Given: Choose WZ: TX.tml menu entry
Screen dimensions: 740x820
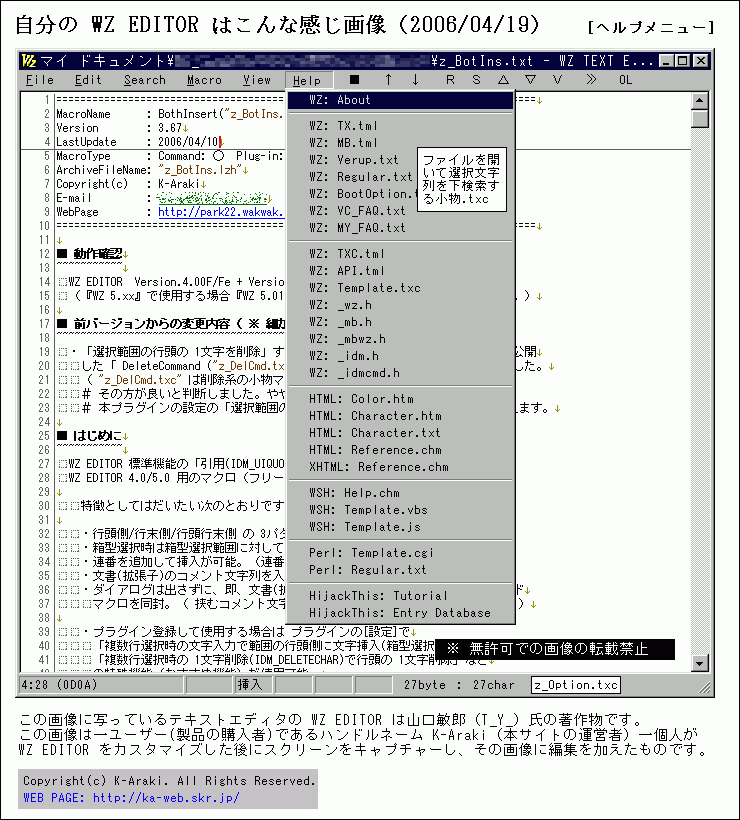Looking at the screenshot, I should click(401, 126).
